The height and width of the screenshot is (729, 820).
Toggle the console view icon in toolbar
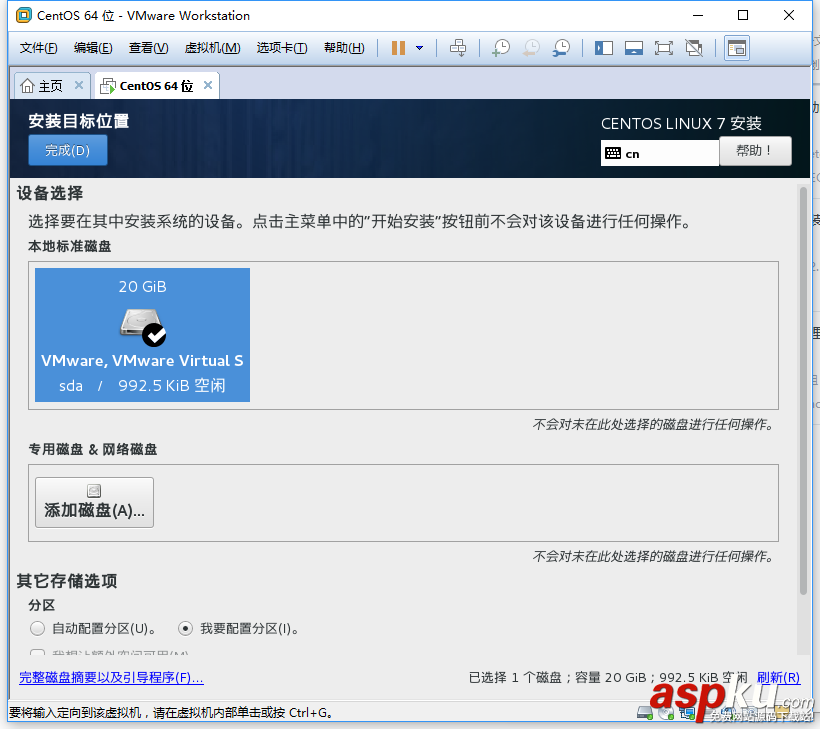point(737,48)
